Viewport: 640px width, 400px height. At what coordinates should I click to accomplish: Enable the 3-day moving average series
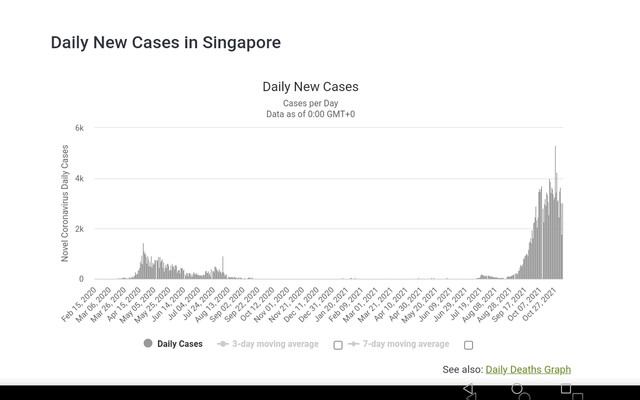pyautogui.click(x=275, y=344)
